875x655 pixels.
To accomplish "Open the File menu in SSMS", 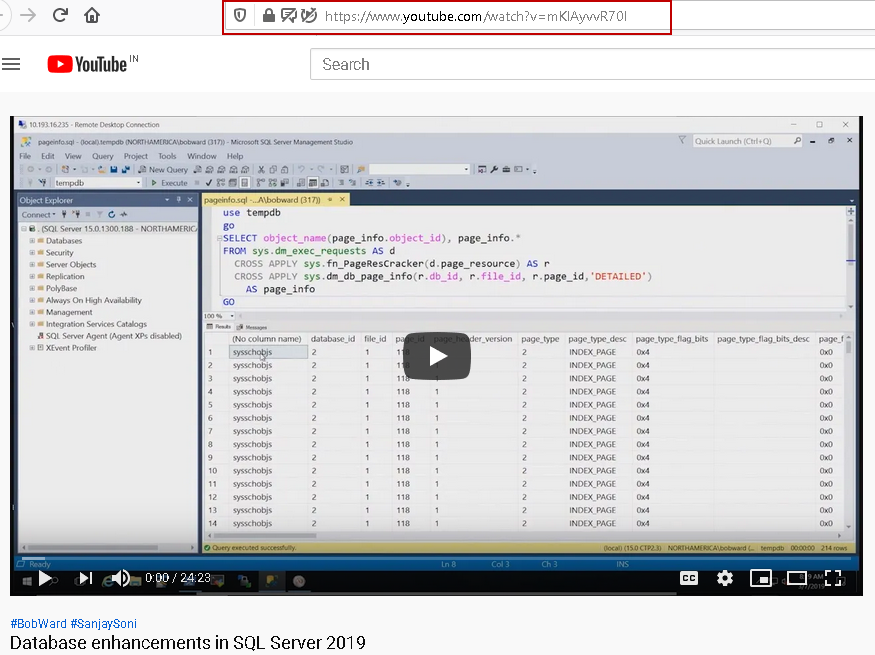I will coord(25,156).
